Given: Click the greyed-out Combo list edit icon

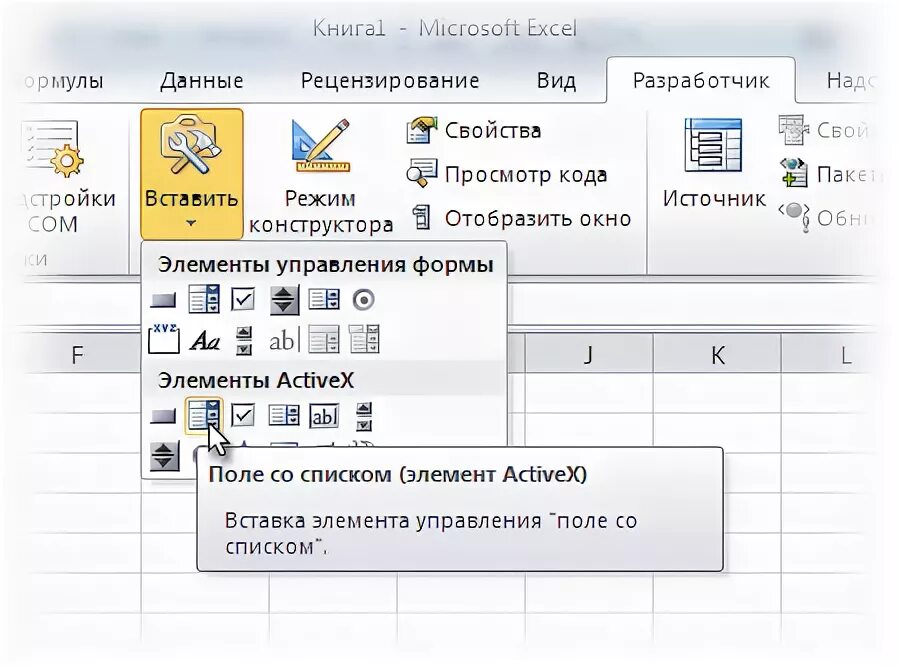Looking at the screenshot, I should (324, 339).
